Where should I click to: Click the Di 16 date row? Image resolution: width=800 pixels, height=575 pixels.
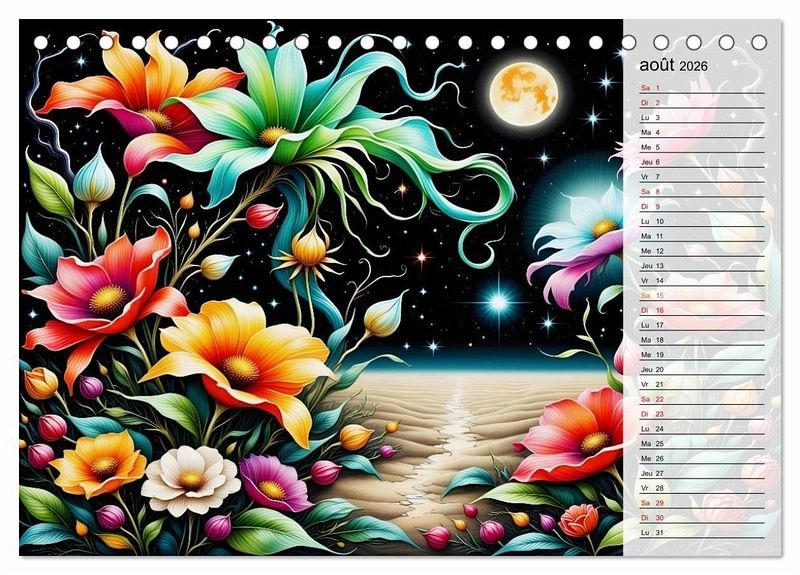(700, 310)
